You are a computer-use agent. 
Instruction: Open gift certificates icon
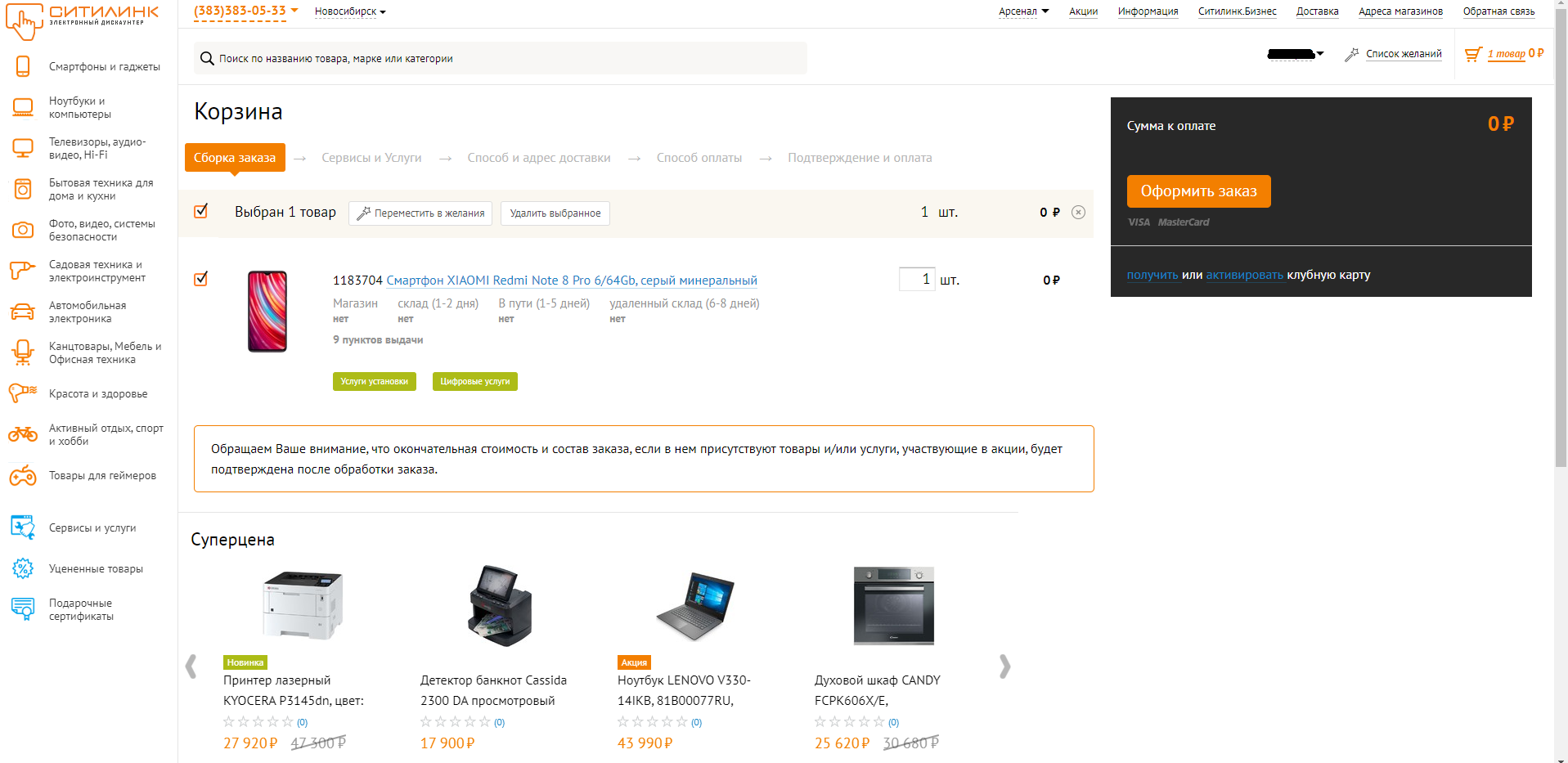pyautogui.click(x=23, y=609)
